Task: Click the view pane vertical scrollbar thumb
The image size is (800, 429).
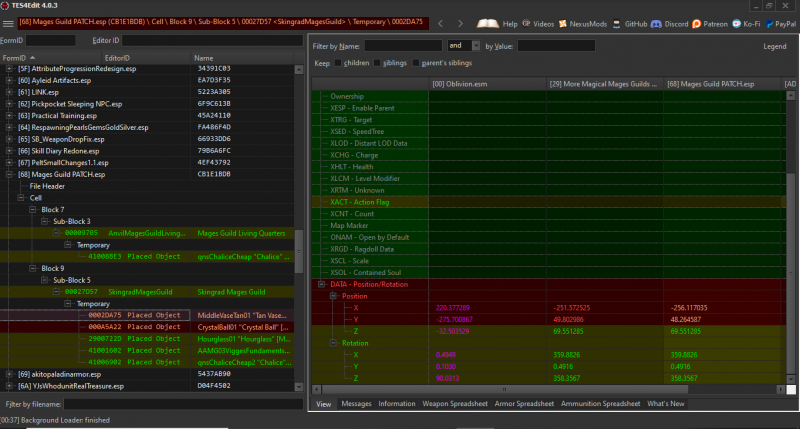Action: pyautogui.click(x=790, y=273)
